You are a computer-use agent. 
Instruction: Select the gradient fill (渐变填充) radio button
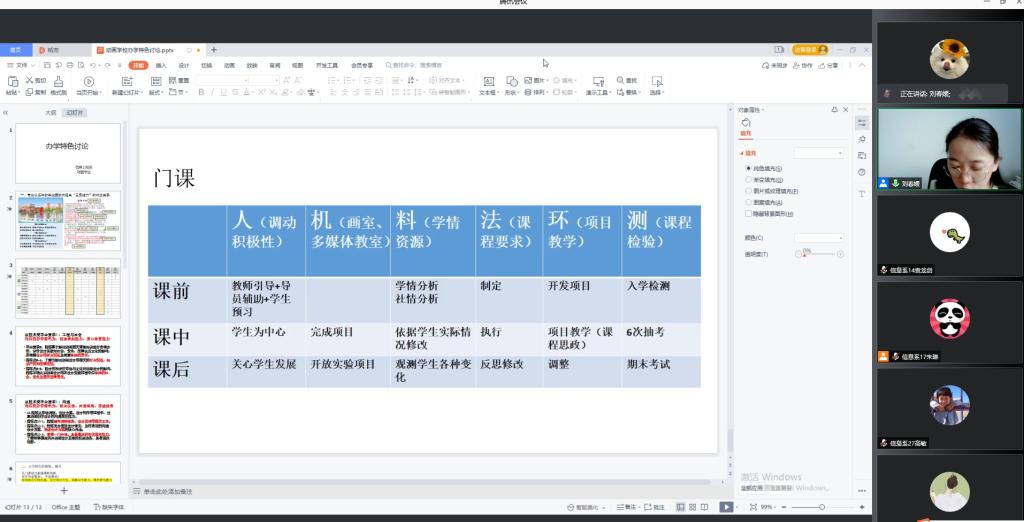749,180
